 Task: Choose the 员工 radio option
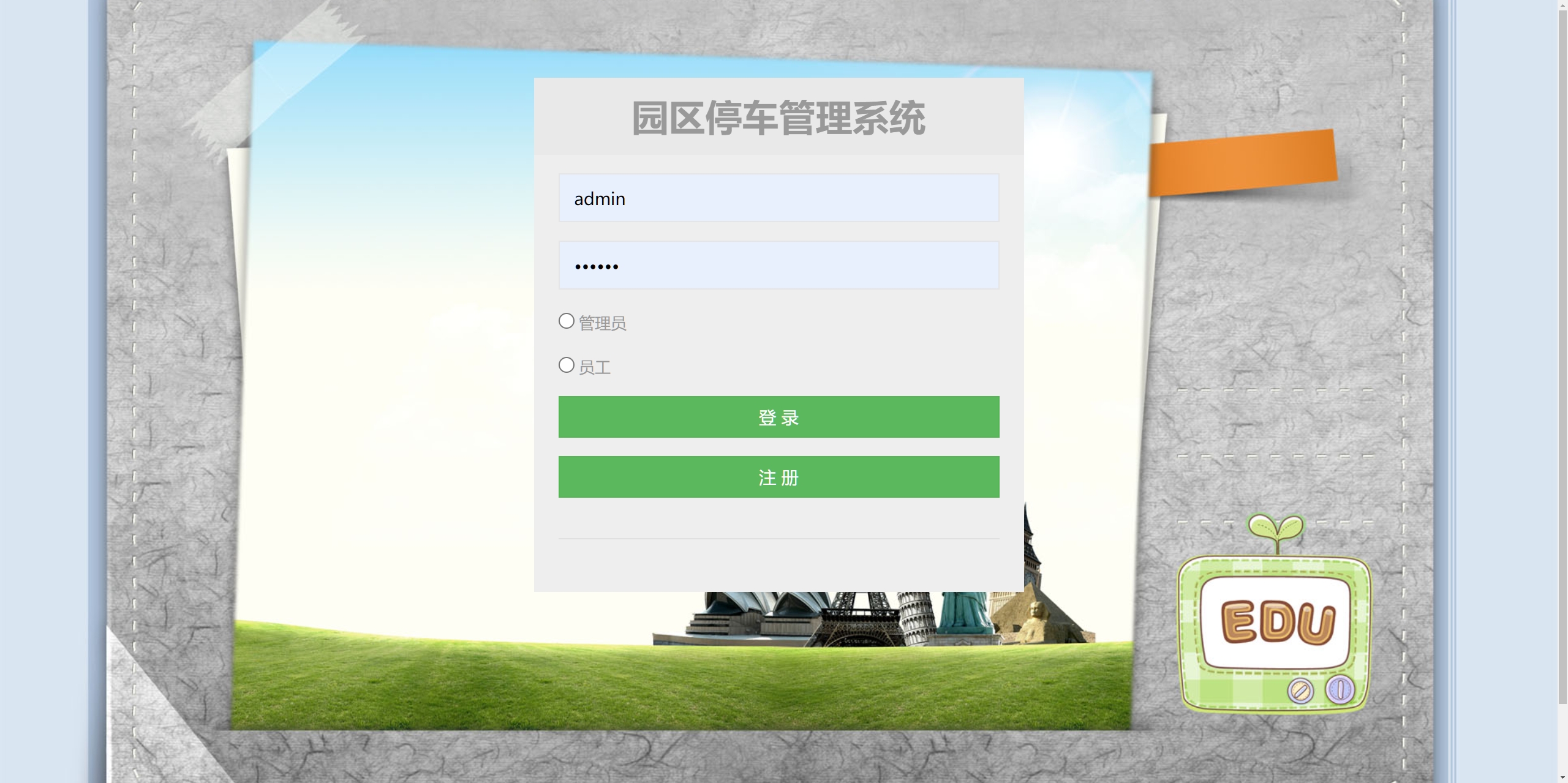pos(567,365)
